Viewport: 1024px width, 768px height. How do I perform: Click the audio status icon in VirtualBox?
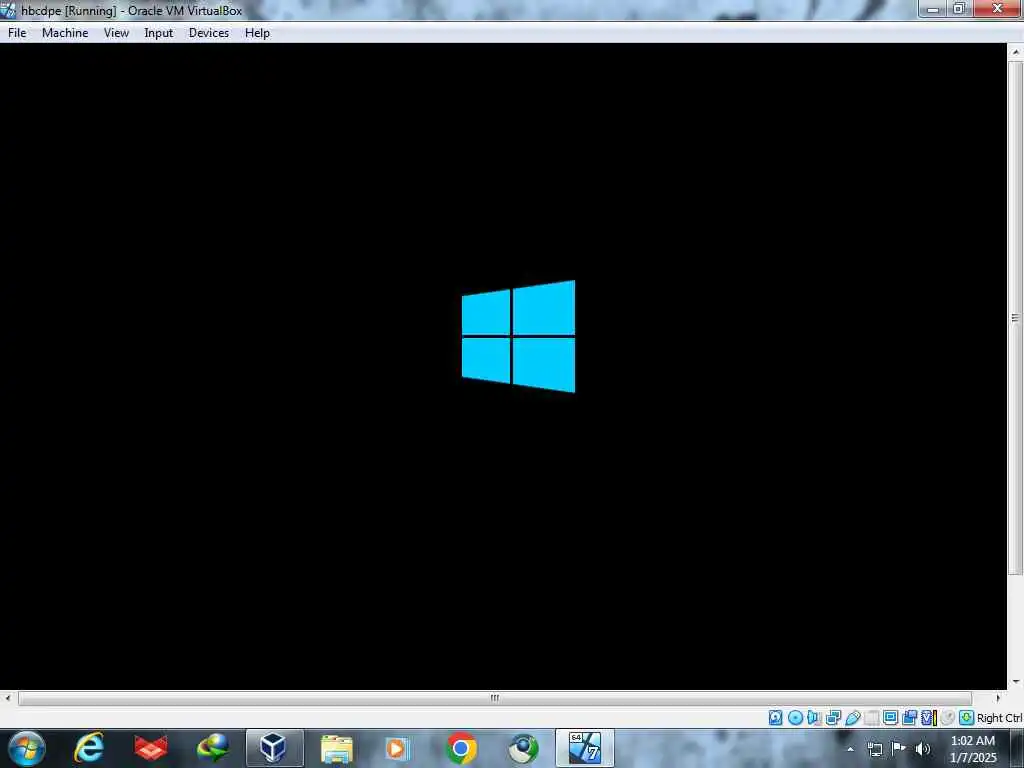[814, 718]
